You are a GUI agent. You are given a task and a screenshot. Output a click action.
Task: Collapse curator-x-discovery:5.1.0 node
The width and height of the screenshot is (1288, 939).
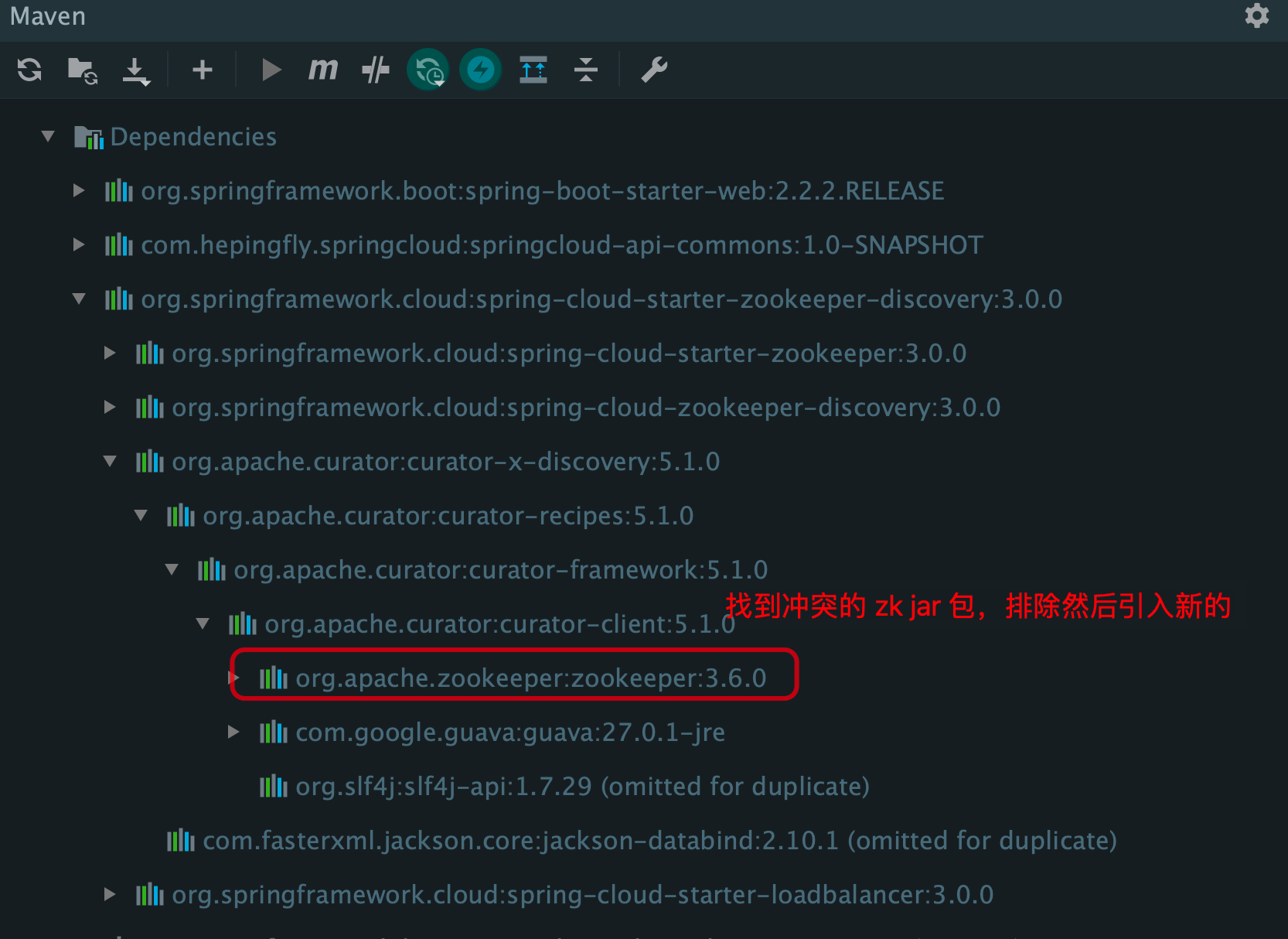pyautogui.click(x=110, y=461)
